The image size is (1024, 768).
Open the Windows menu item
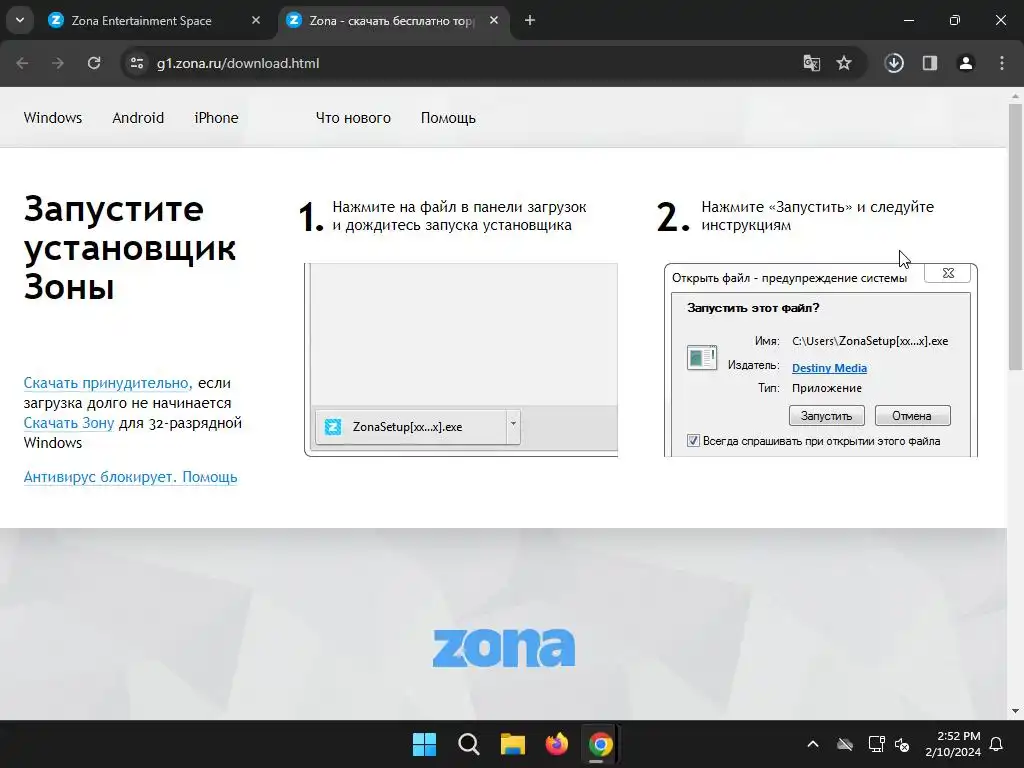click(x=53, y=118)
